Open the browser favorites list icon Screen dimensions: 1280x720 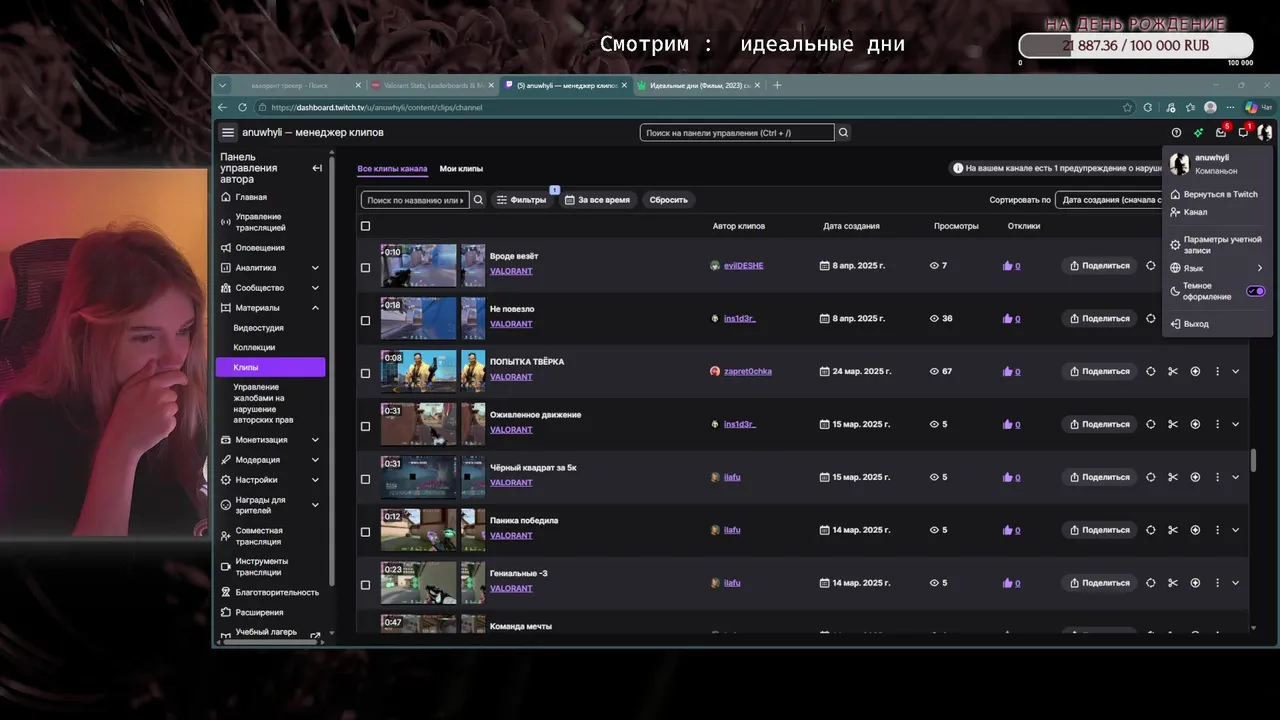(1190, 107)
